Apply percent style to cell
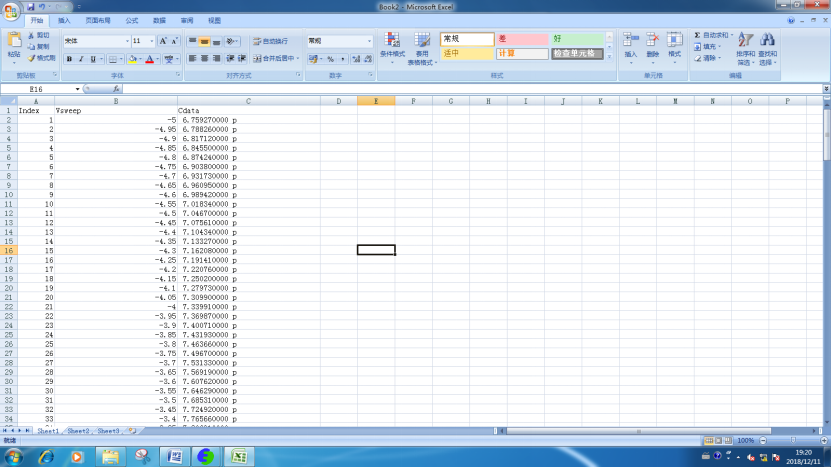This screenshot has height=468, width=831. [331, 59]
